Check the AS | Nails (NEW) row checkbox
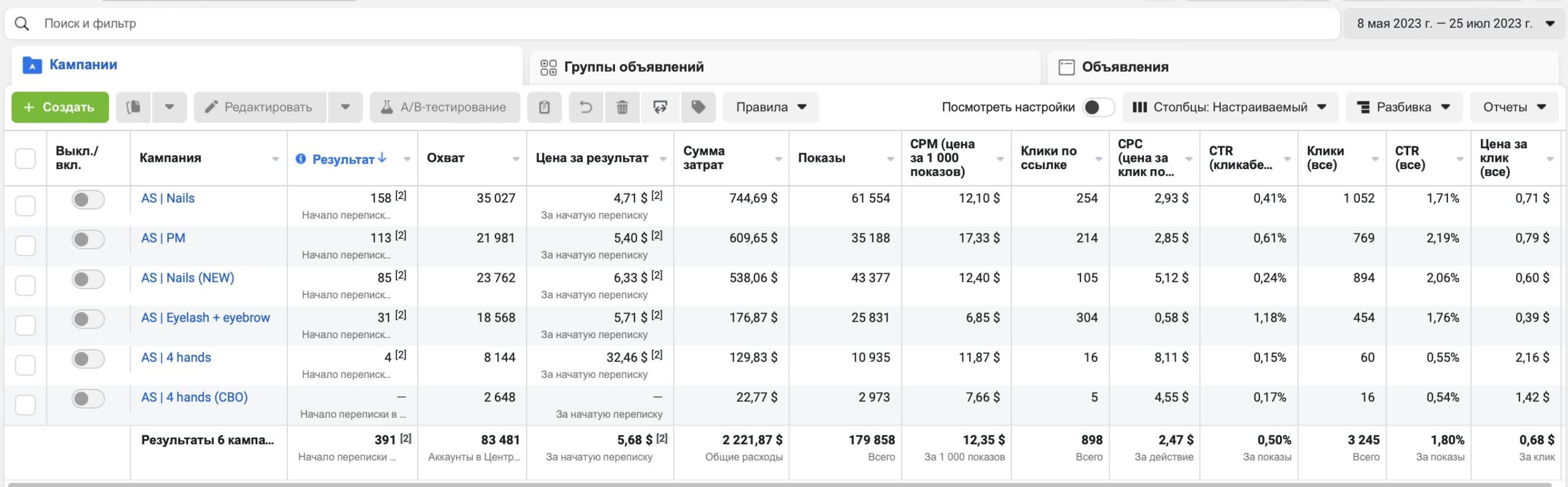1568x487 pixels. coord(25,285)
